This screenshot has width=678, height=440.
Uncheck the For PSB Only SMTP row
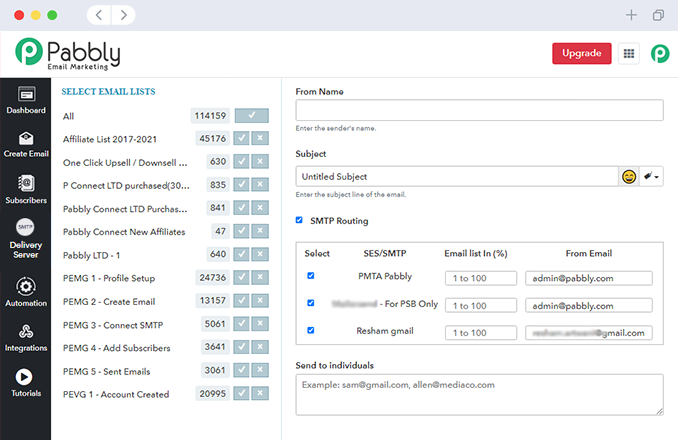310,303
